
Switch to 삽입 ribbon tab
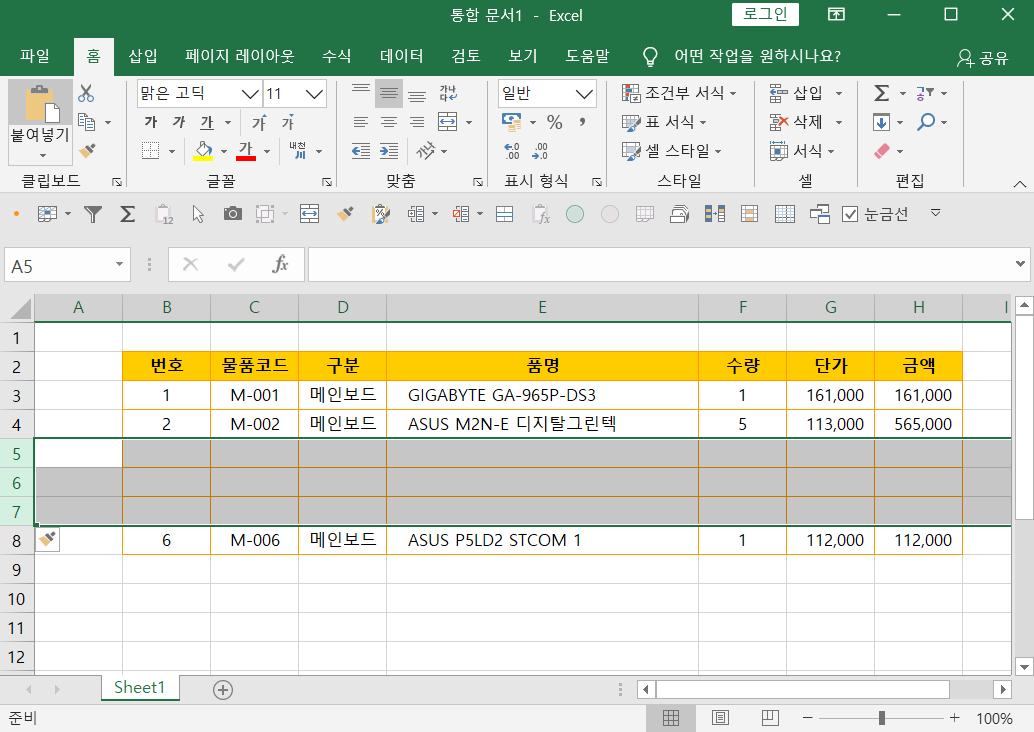[142, 56]
